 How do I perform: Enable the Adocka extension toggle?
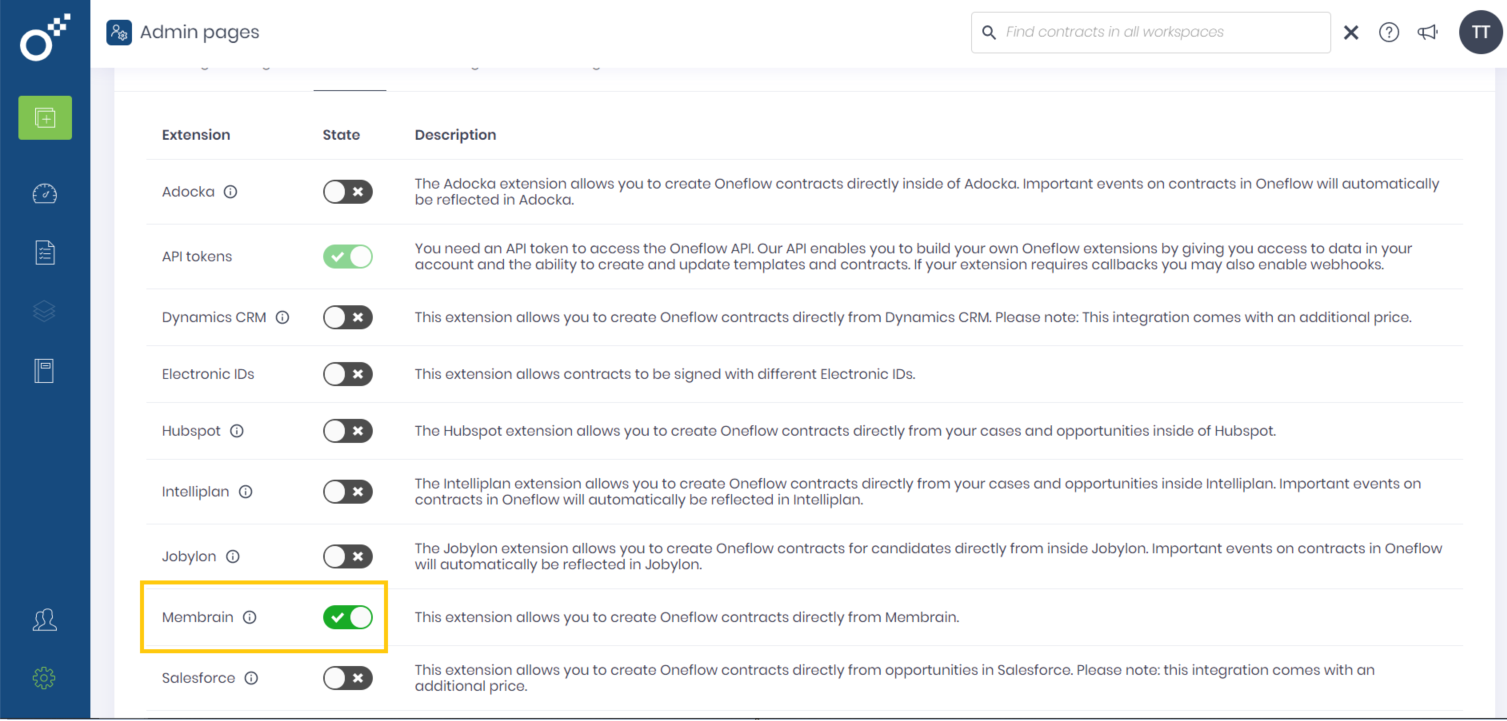coord(347,191)
